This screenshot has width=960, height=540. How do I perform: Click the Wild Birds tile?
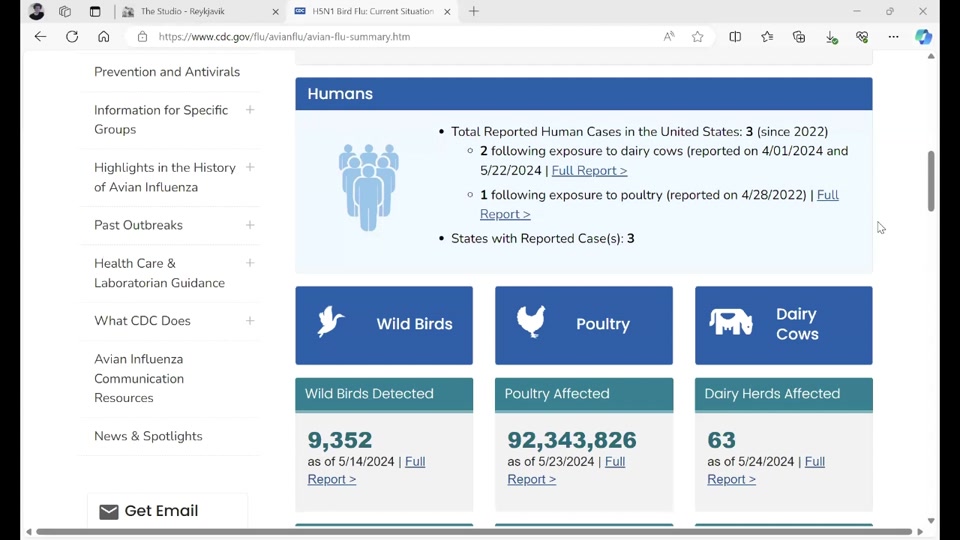(x=384, y=325)
